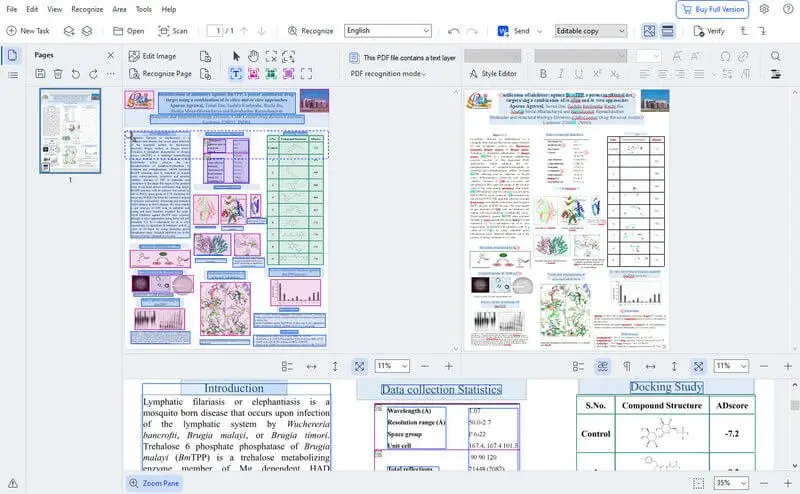Click the undo arrow in main toolbar
The image size is (800, 494).
tap(453, 31)
